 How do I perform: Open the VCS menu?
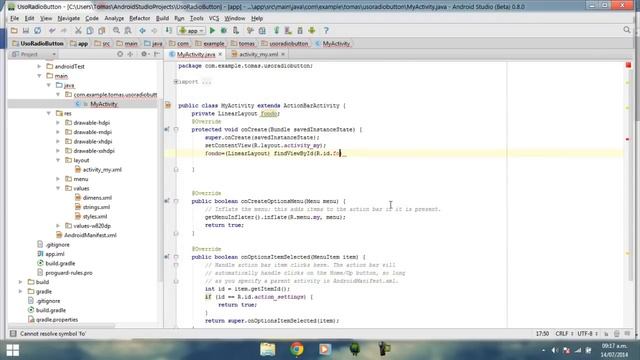click(214, 18)
